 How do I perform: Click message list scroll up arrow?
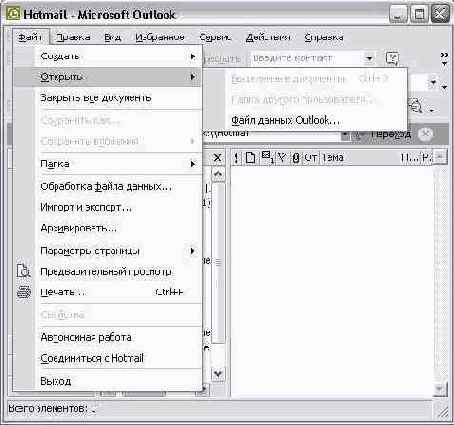click(x=440, y=157)
